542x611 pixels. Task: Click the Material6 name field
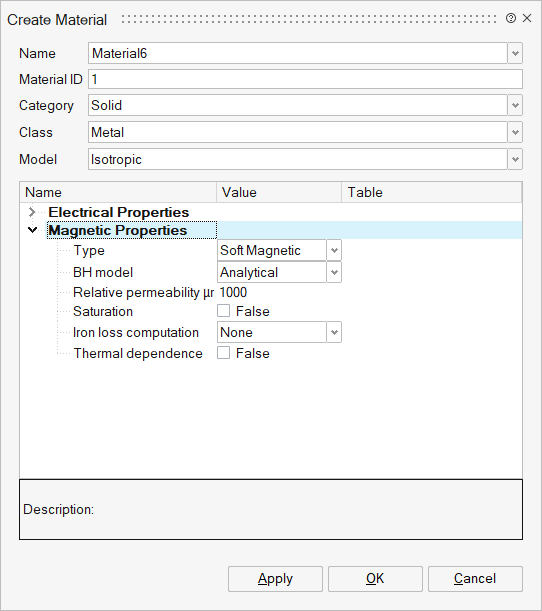pyautogui.click(x=298, y=53)
